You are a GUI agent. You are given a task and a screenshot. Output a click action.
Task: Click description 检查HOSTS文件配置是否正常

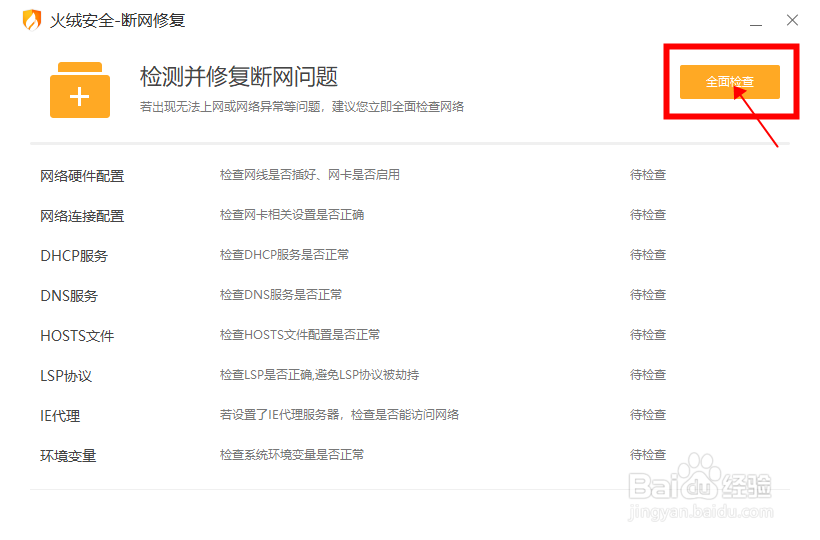300,335
